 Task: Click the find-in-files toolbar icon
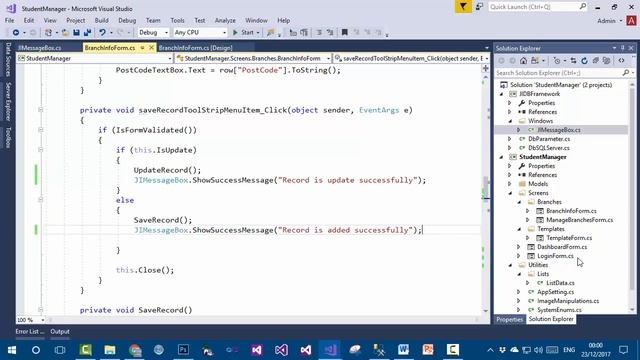270,32
